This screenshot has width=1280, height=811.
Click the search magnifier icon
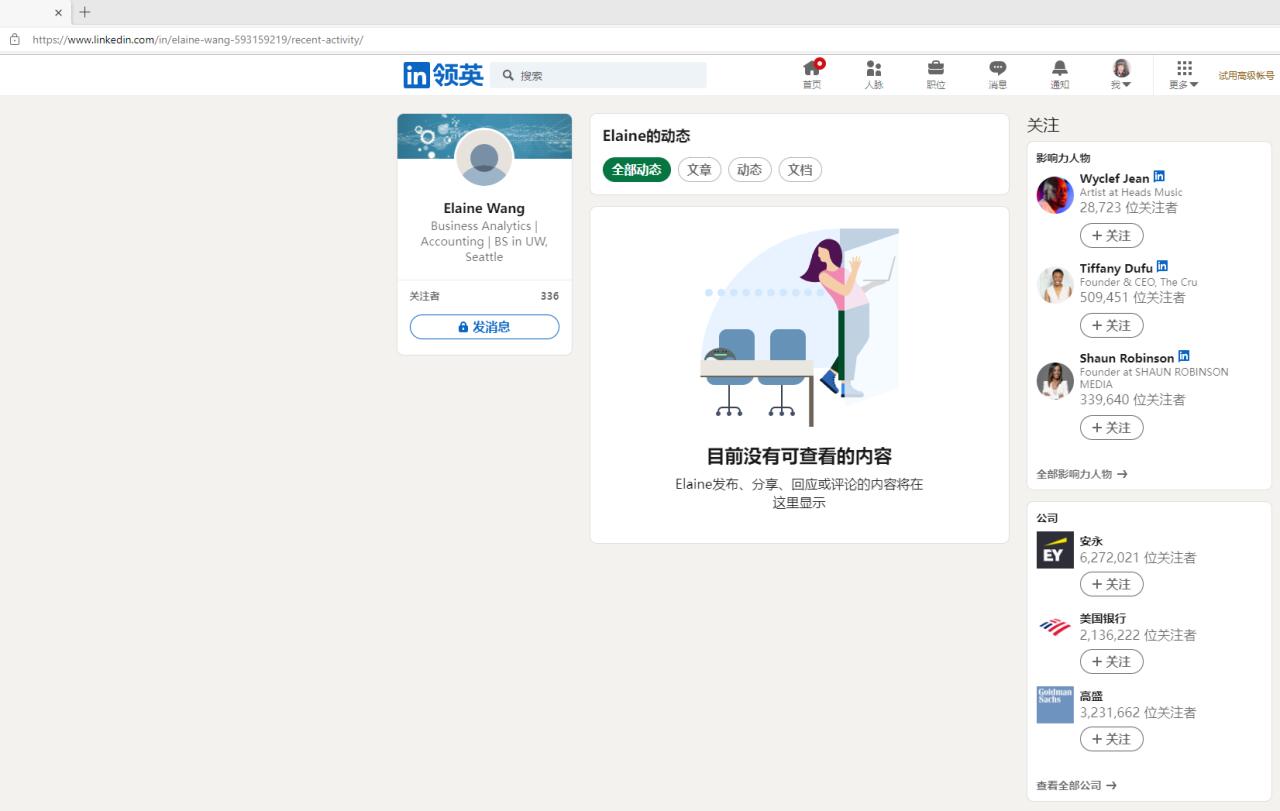click(x=508, y=75)
